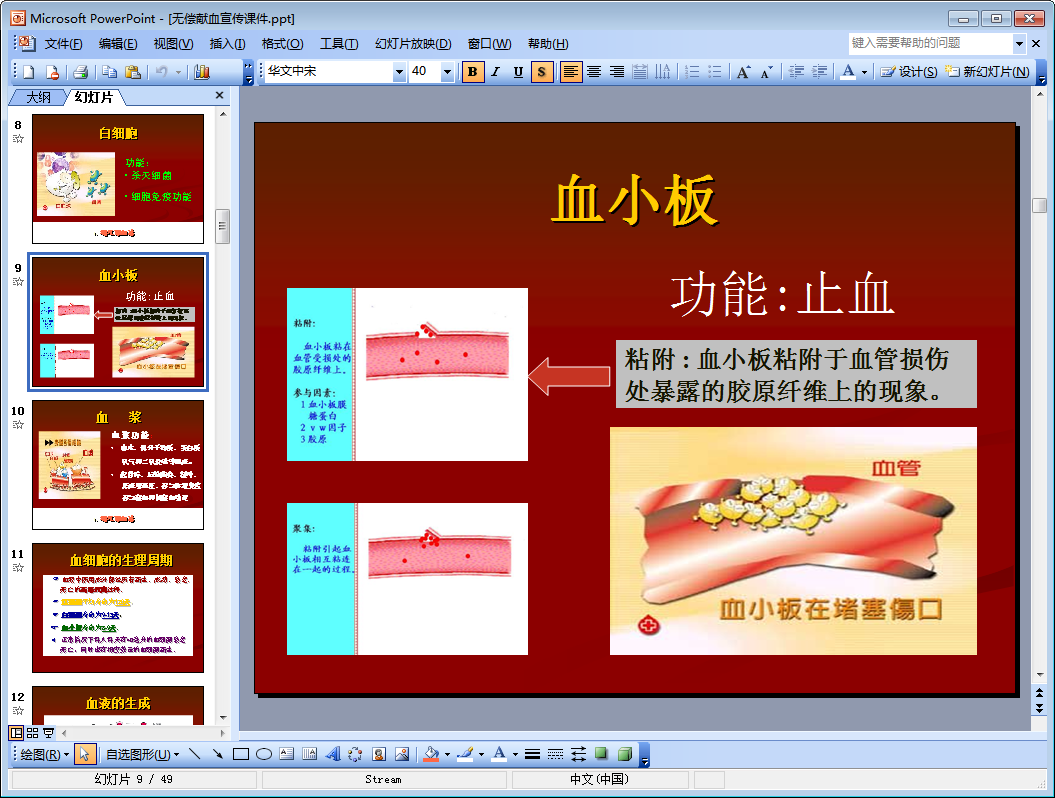
Task: Insert a vertical text box
Action: [310, 754]
